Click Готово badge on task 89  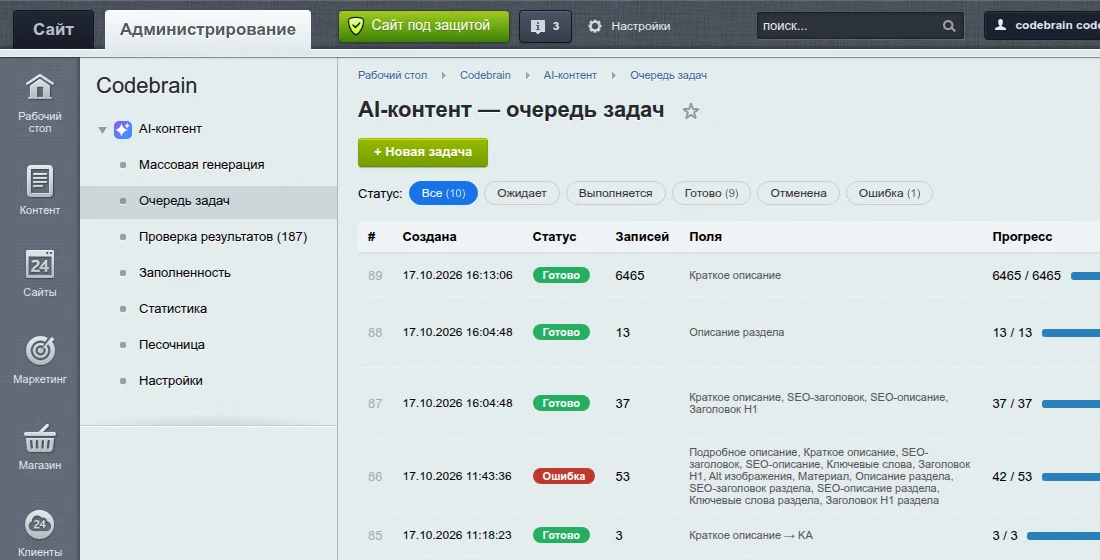[561, 275]
